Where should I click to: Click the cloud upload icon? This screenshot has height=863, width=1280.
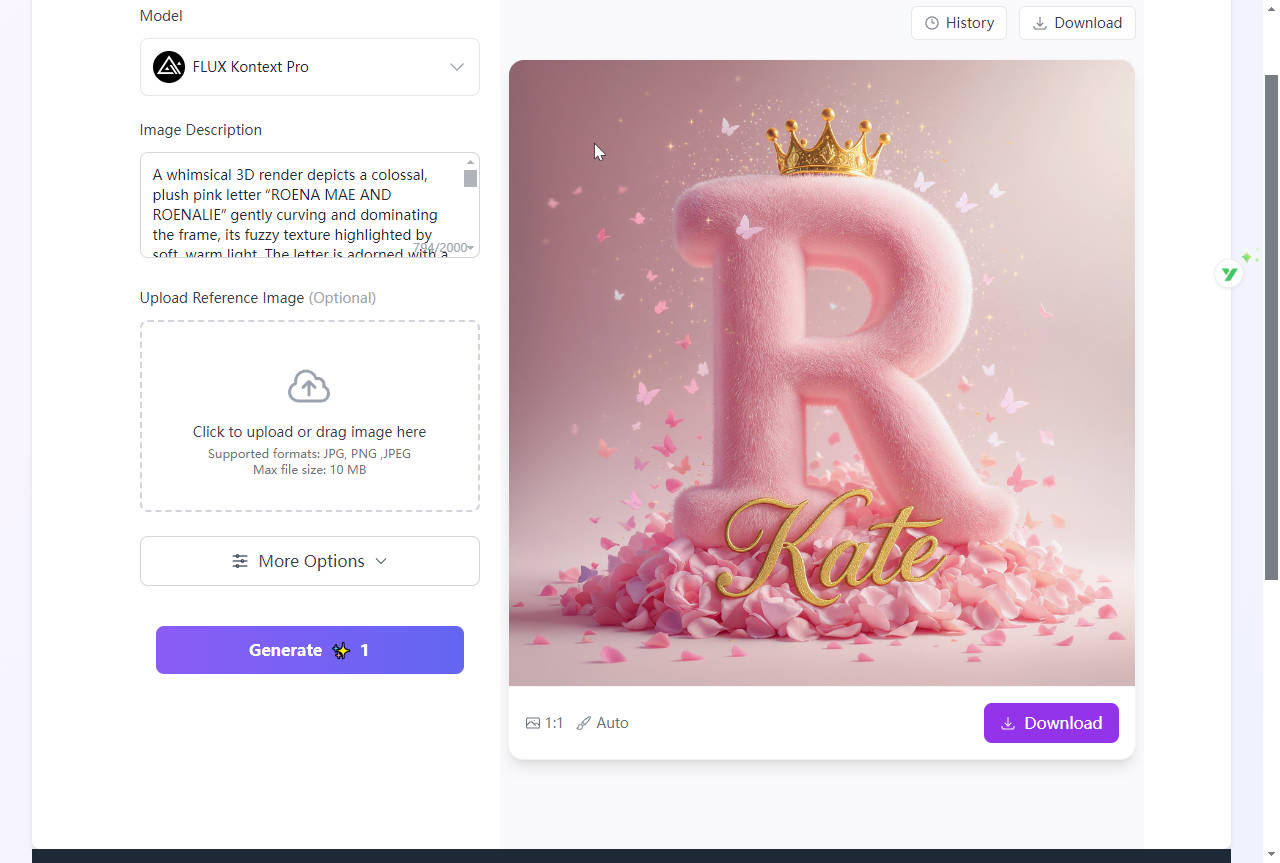pos(309,387)
